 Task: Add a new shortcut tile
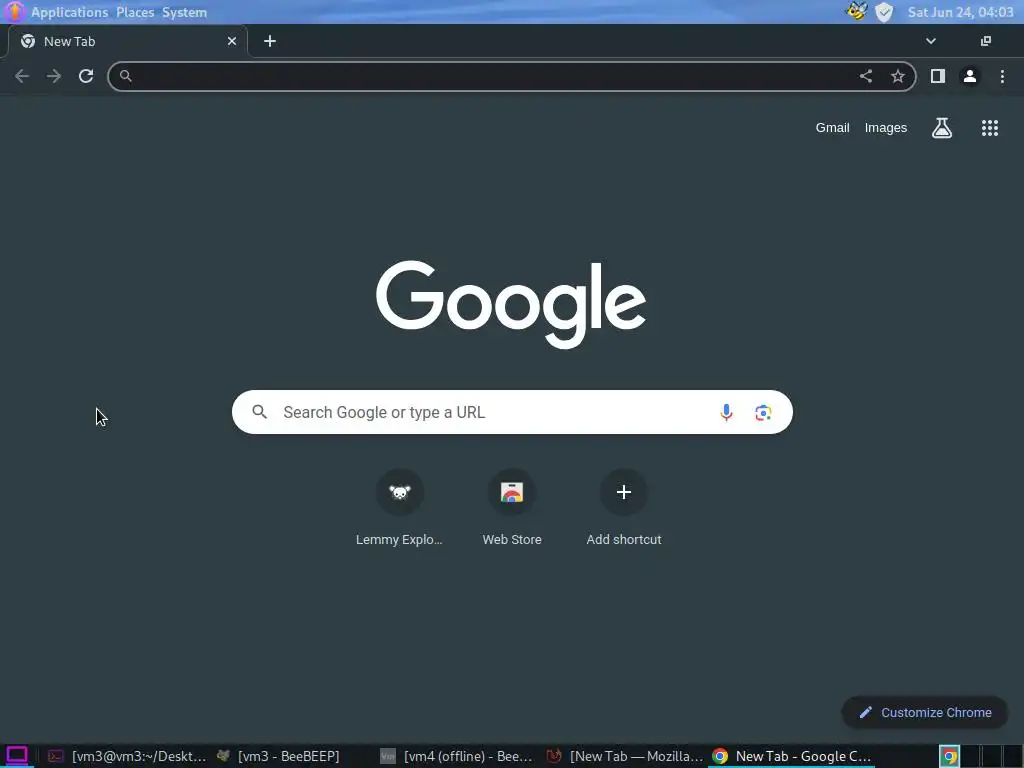tap(624, 508)
